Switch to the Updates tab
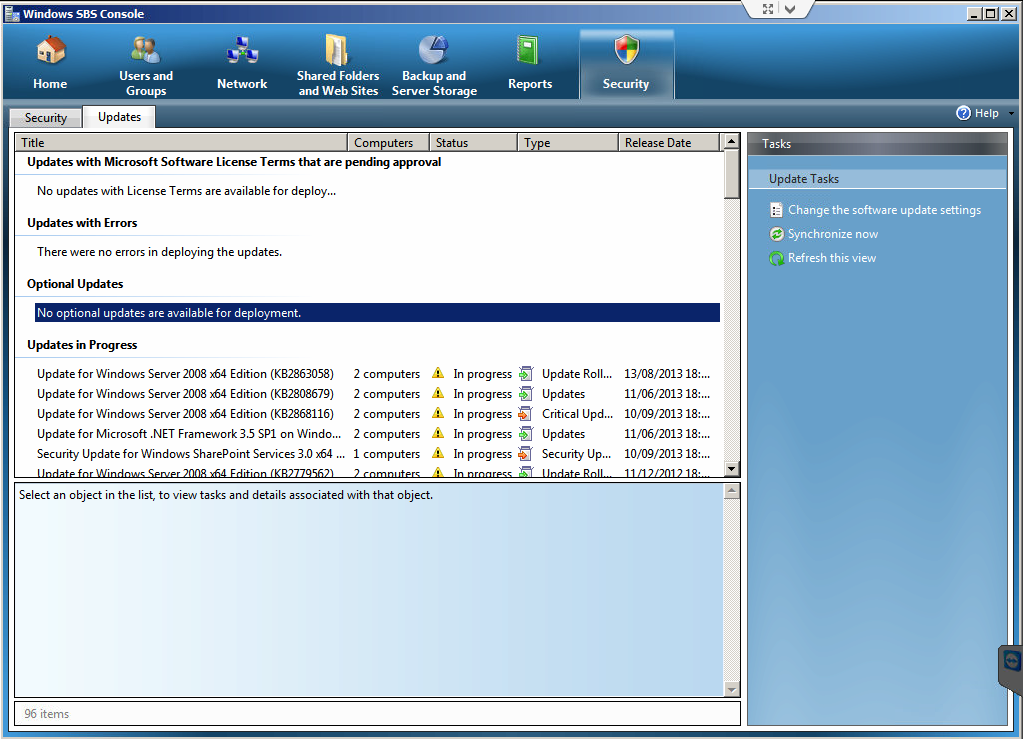 119,117
